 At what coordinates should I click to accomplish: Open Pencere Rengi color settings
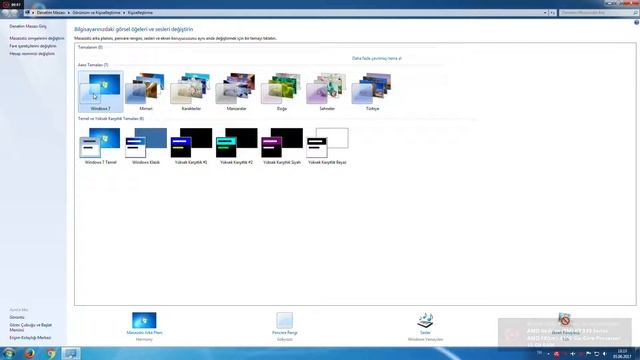click(x=284, y=326)
